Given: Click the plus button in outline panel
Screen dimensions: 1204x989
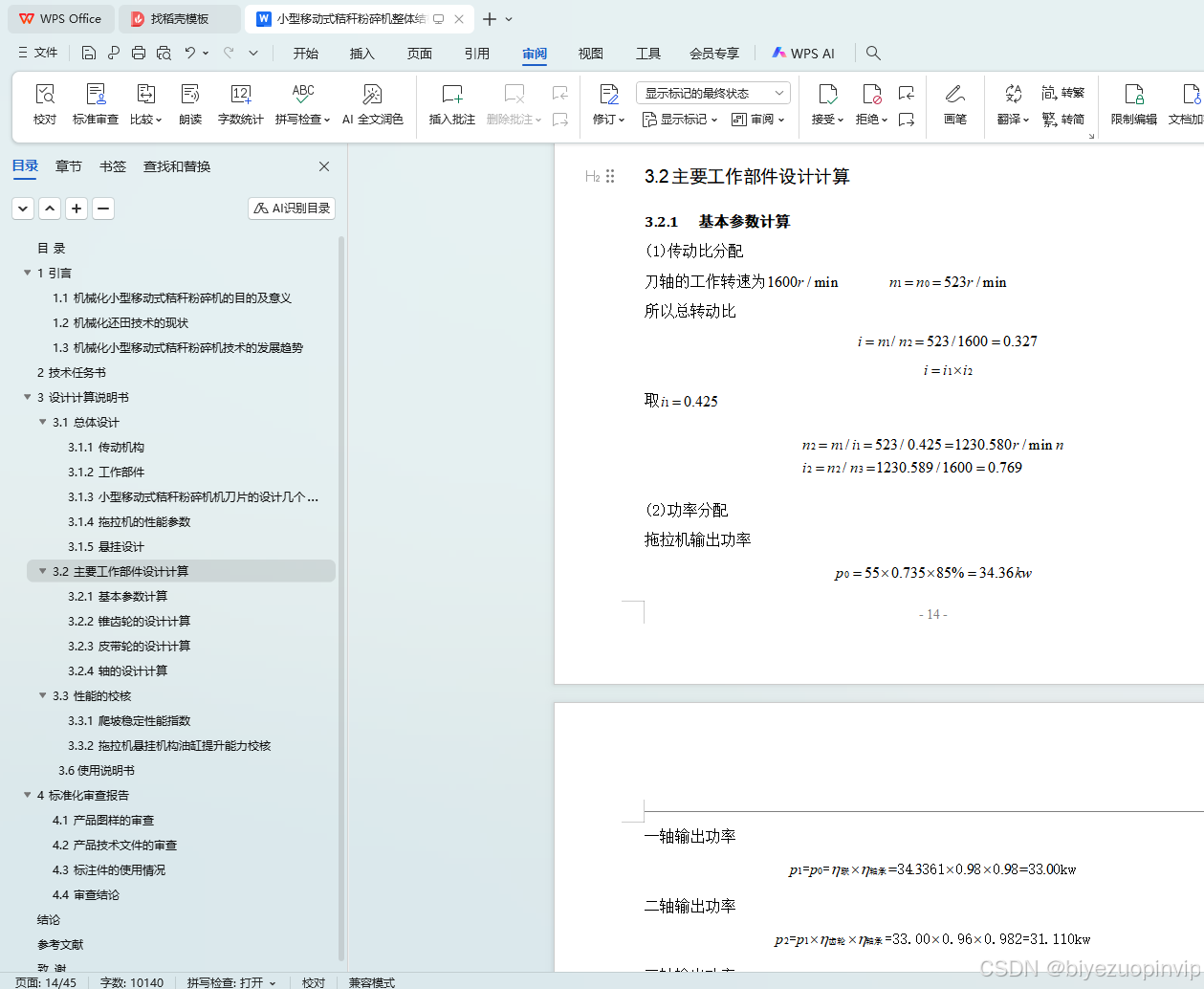Looking at the screenshot, I should coord(77,208).
